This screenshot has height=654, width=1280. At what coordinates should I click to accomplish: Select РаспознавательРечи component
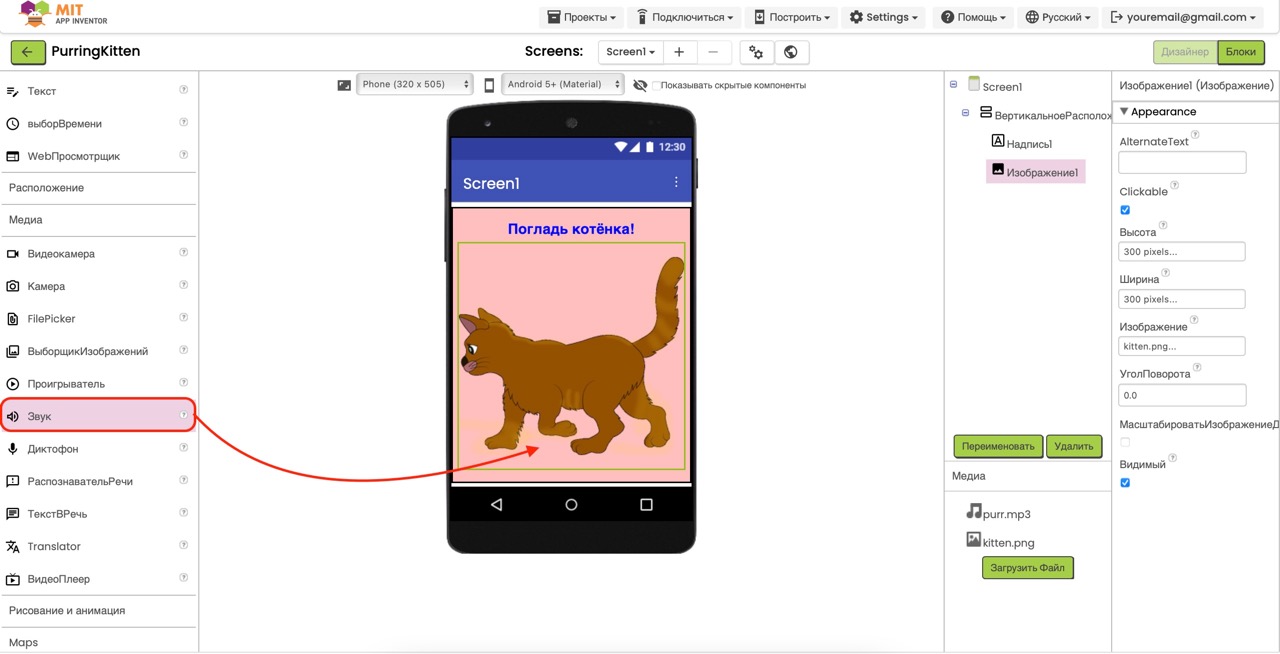(98, 481)
